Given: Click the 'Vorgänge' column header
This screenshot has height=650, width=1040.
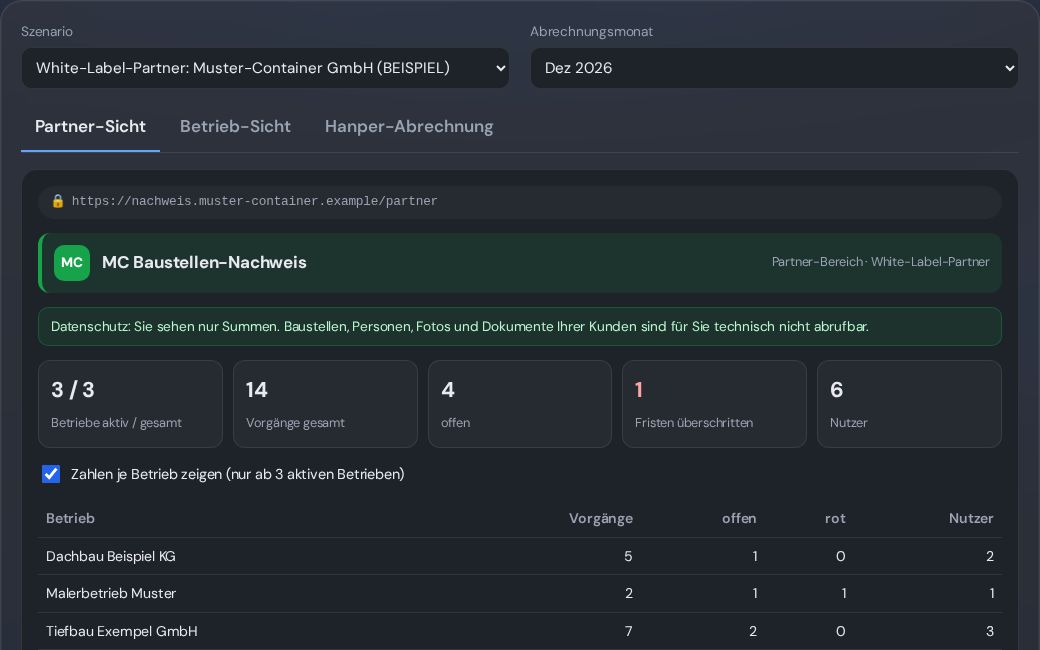Looking at the screenshot, I should coord(601,519).
